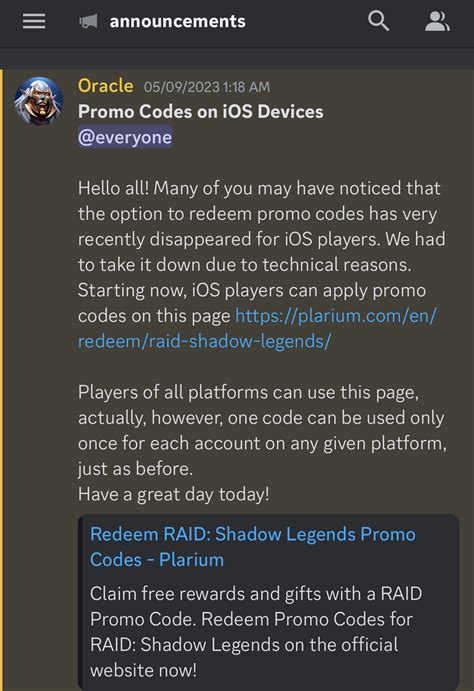This screenshot has width=474, height=691.
Task: Tap the Promo Codes on iOS Devices heading
Action: click(200, 111)
